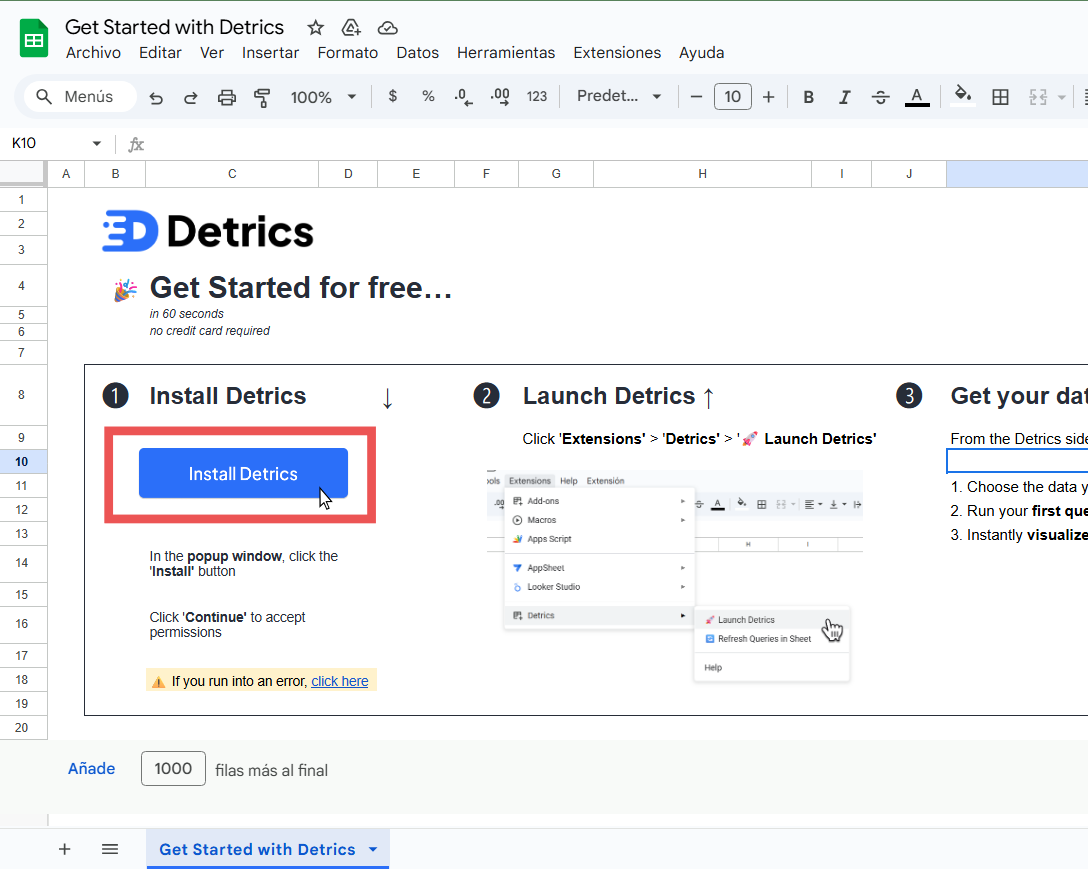
Task: Follow the 'click here' error help link
Action: coord(340,680)
